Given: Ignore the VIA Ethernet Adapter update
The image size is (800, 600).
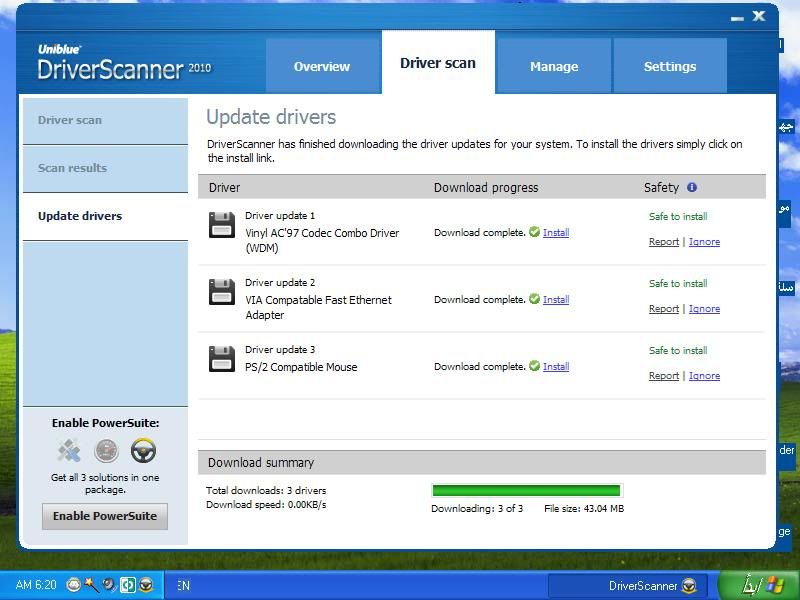Looking at the screenshot, I should 705,309.
